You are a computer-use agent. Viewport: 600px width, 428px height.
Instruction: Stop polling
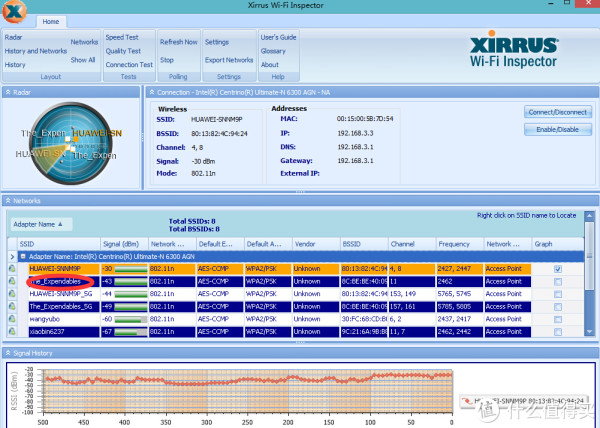[167, 60]
